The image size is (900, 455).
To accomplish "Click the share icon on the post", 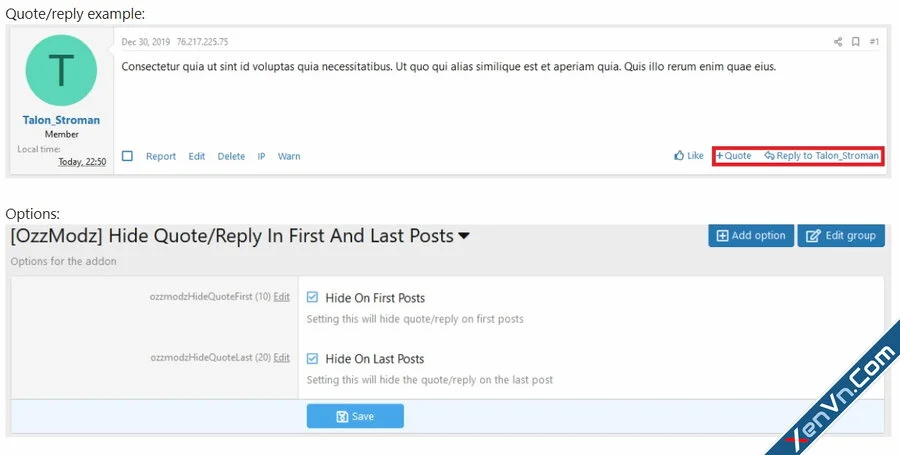I will point(838,42).
